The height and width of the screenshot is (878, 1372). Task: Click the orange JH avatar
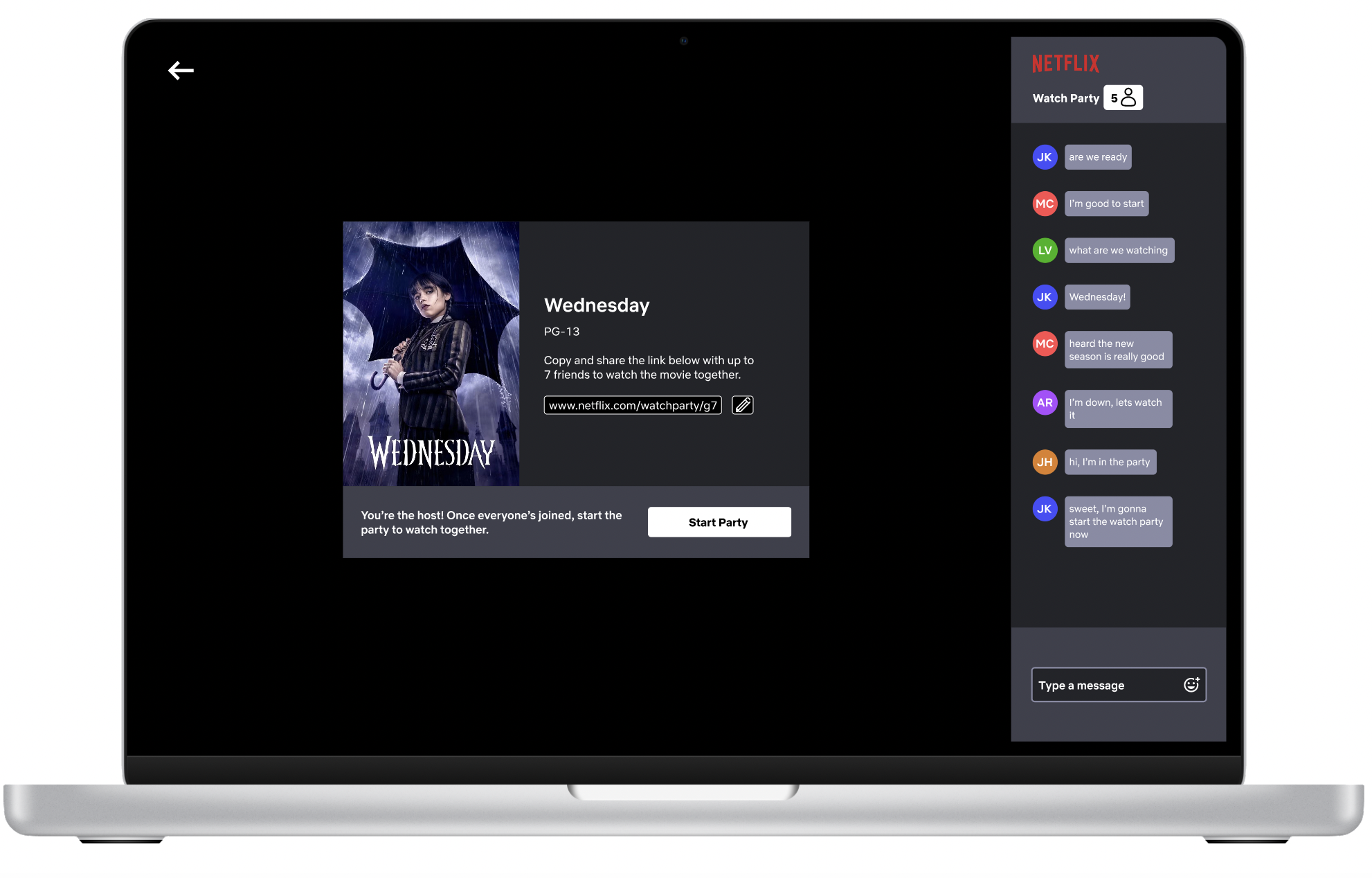point(1045,462)
